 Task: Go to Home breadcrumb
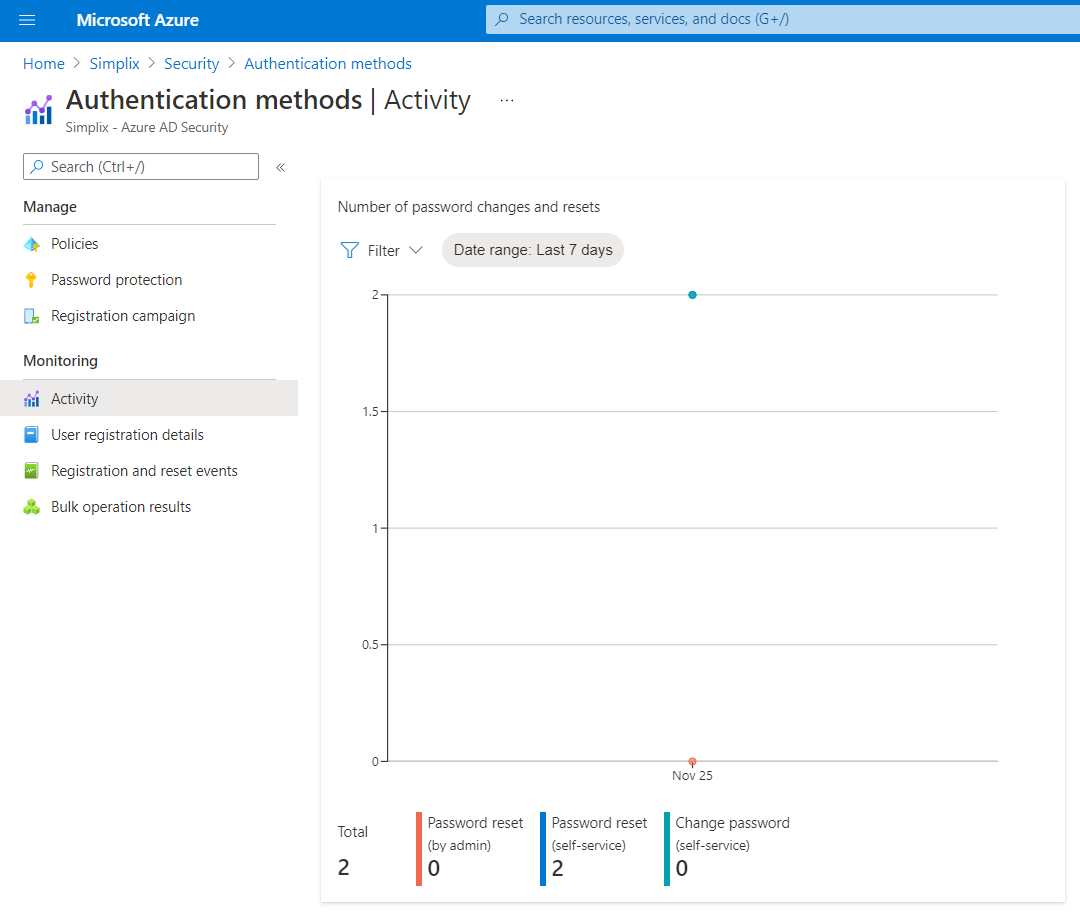click(x=43, y=63)
